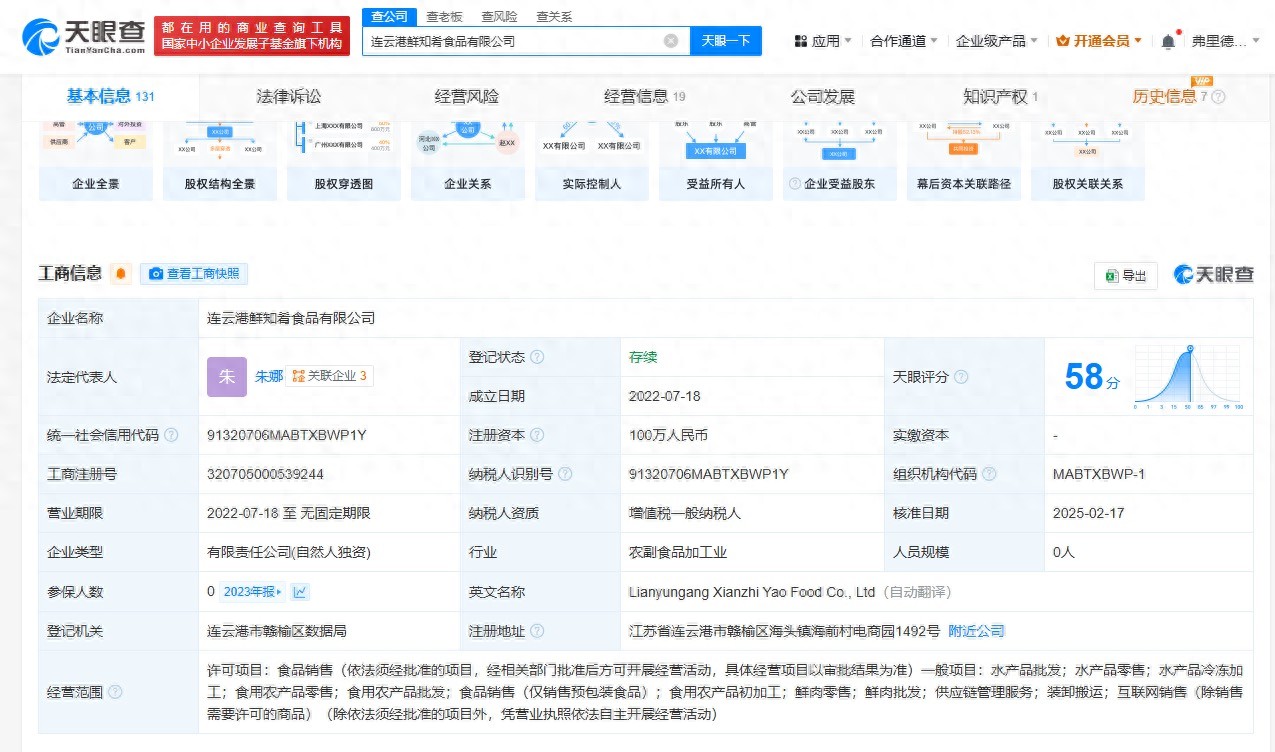Click the help icon beside 注册资本

(537, 435)
